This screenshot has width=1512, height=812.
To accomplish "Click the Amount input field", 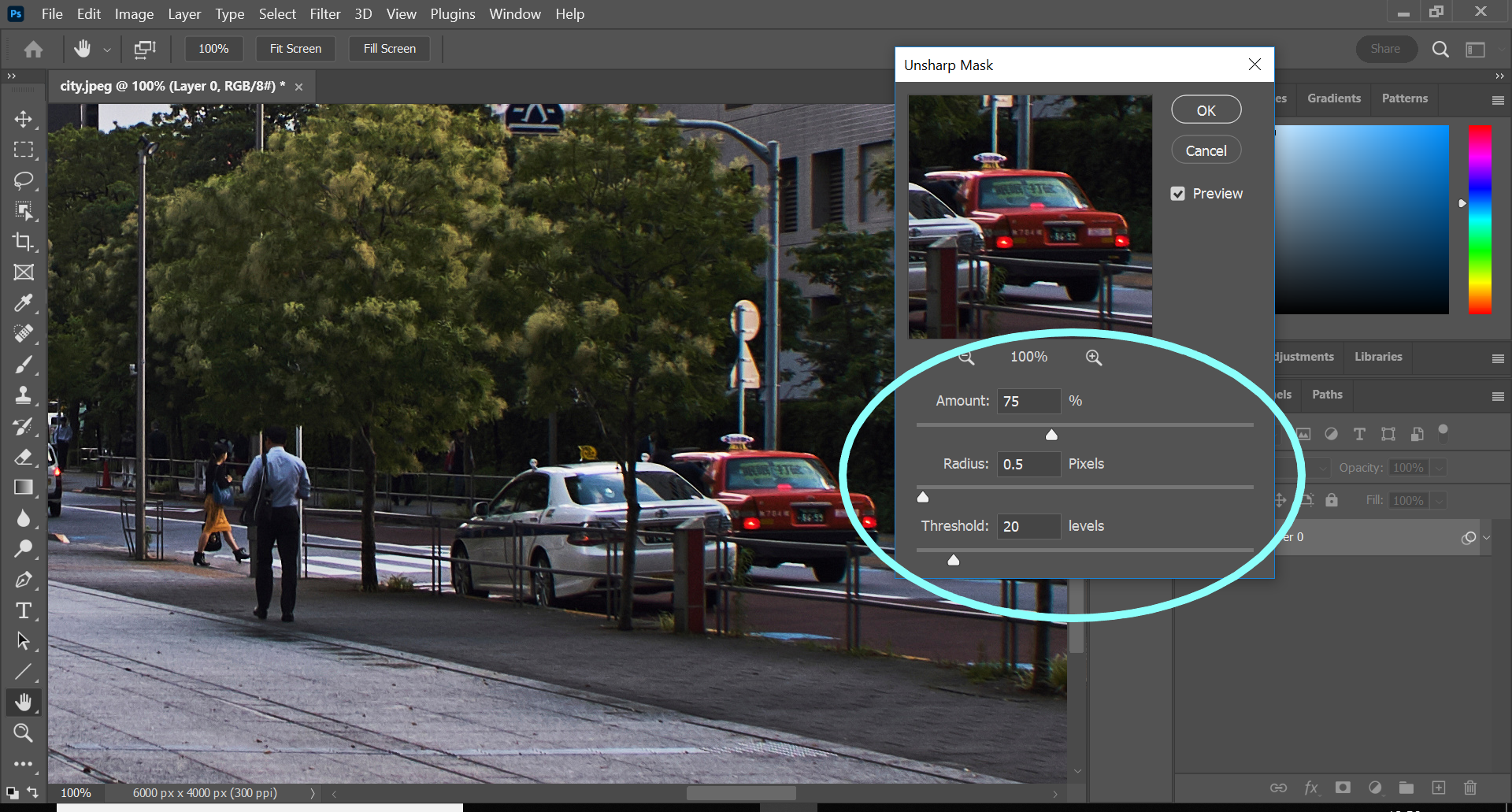I will pos(1028,401).
